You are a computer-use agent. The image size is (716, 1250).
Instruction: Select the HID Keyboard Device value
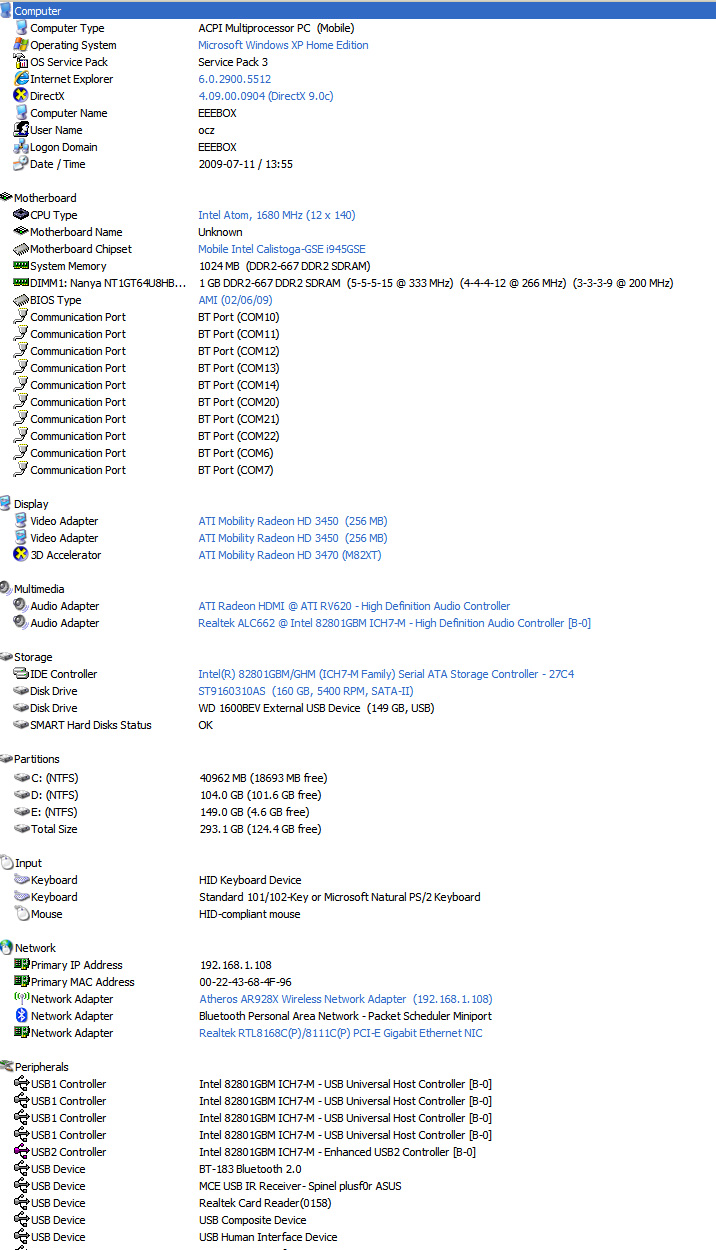[x=250, y=880]
